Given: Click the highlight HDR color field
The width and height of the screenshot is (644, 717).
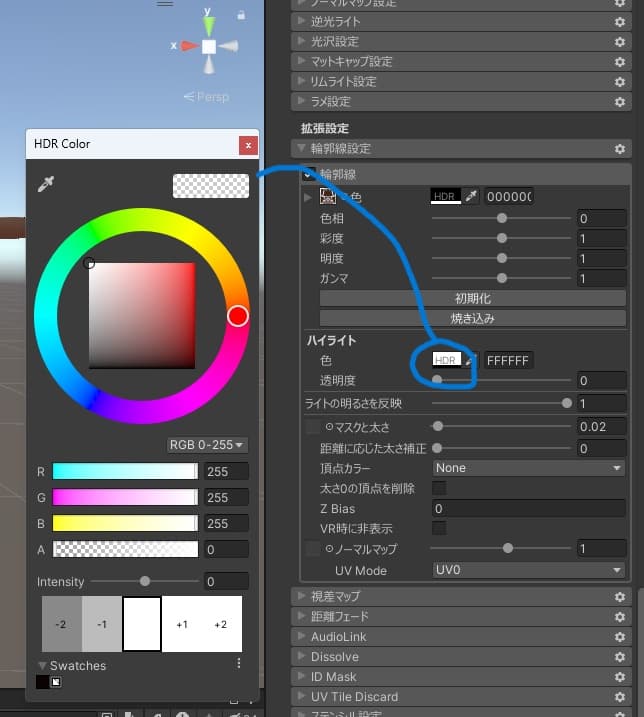Looking at the screenshot, I should 446,360.
